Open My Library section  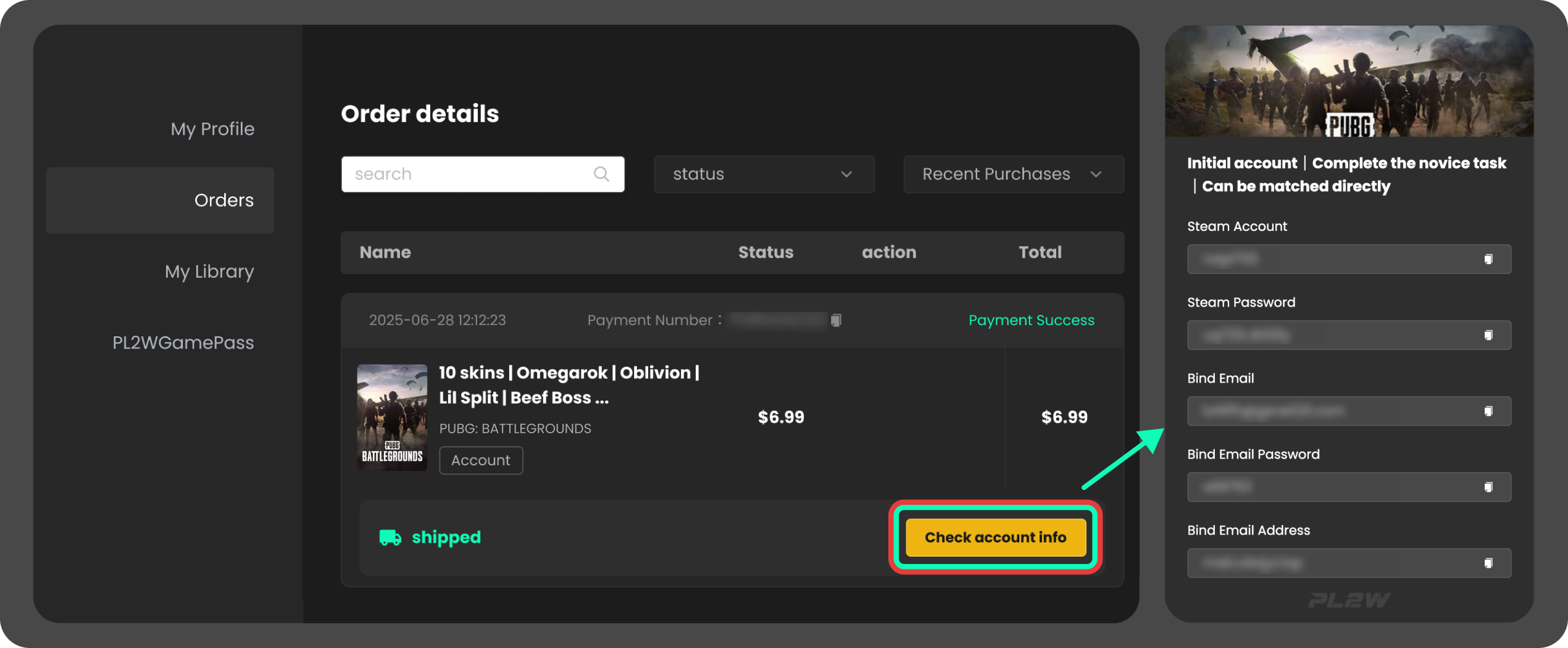[209, 272]
